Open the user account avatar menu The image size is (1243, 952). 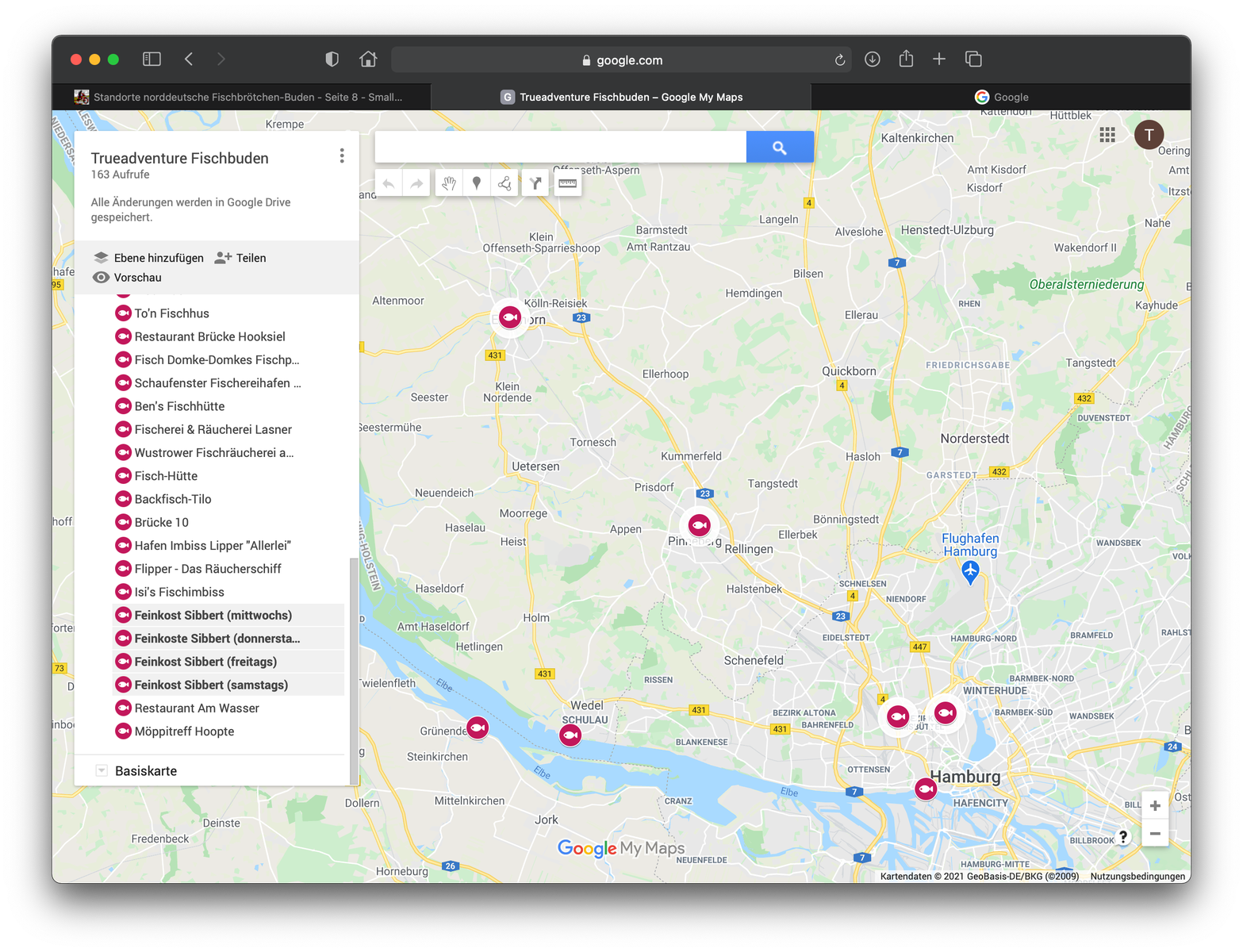(x=1149, y=135)
